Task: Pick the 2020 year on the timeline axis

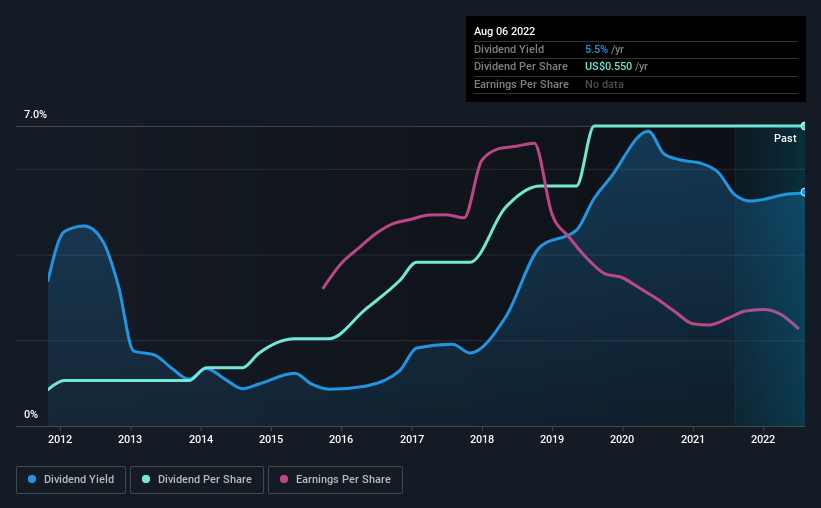Action: pos(622,439)
